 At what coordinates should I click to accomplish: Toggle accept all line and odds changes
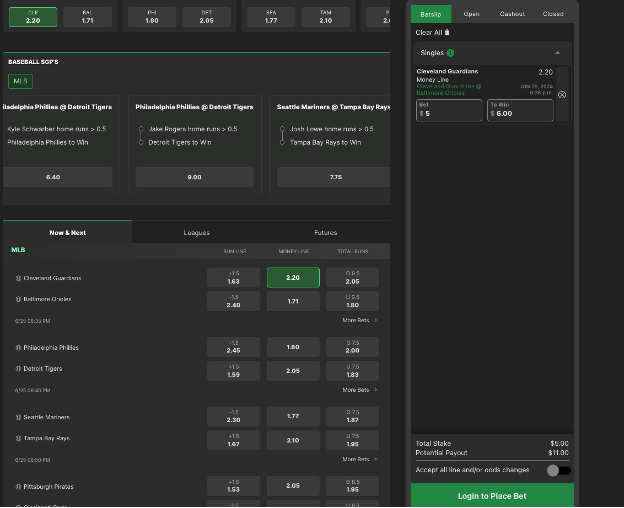coord(558,470)
